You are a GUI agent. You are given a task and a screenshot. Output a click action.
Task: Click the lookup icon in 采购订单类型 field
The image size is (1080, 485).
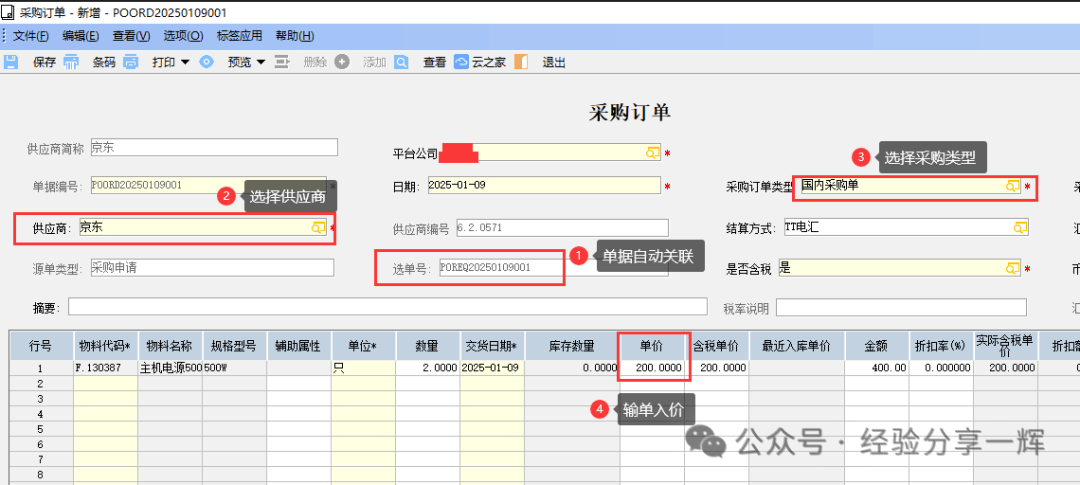[x=1013, y=186]
